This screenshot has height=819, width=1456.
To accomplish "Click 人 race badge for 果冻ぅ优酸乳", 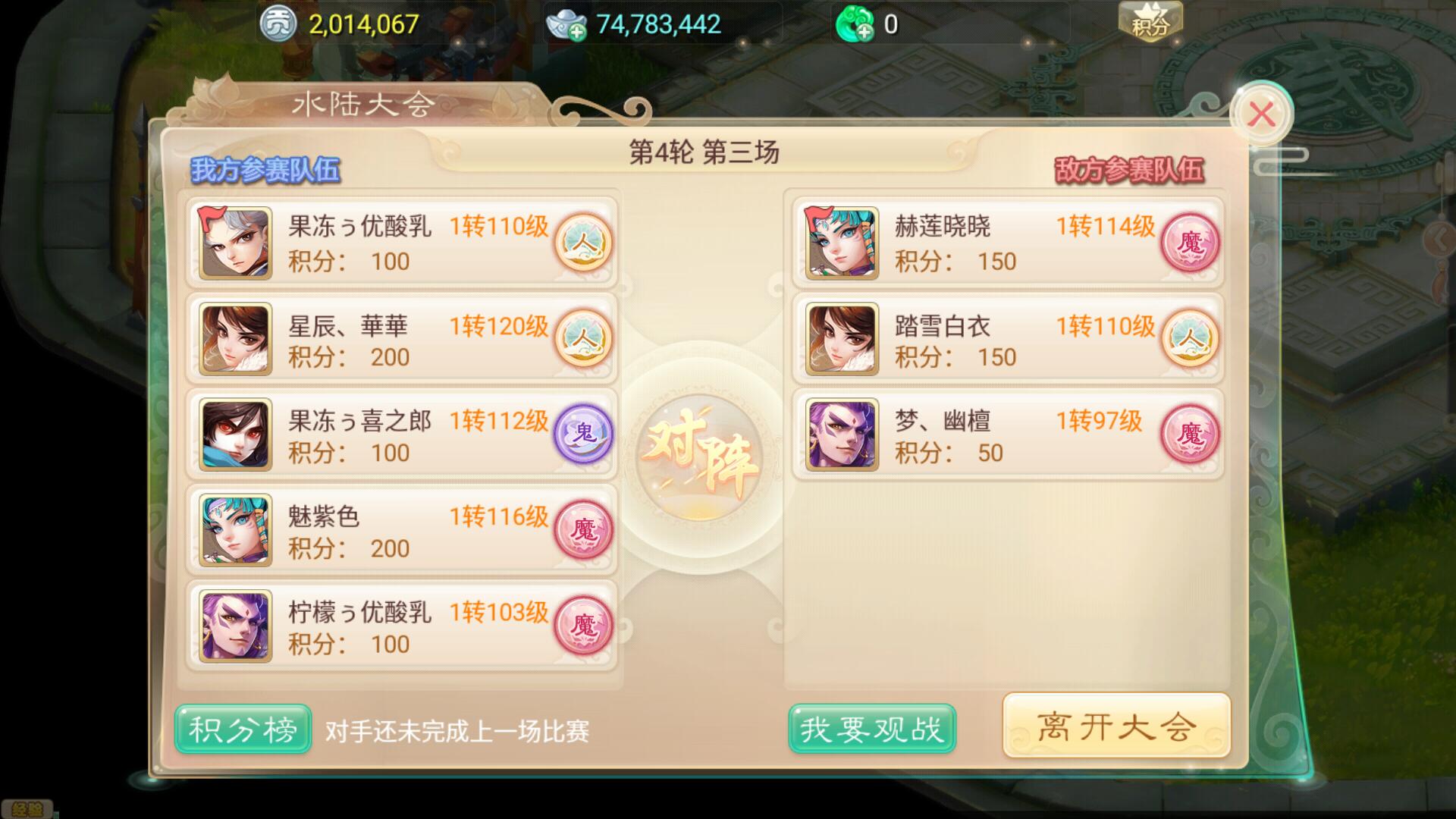I will (583, 243).
